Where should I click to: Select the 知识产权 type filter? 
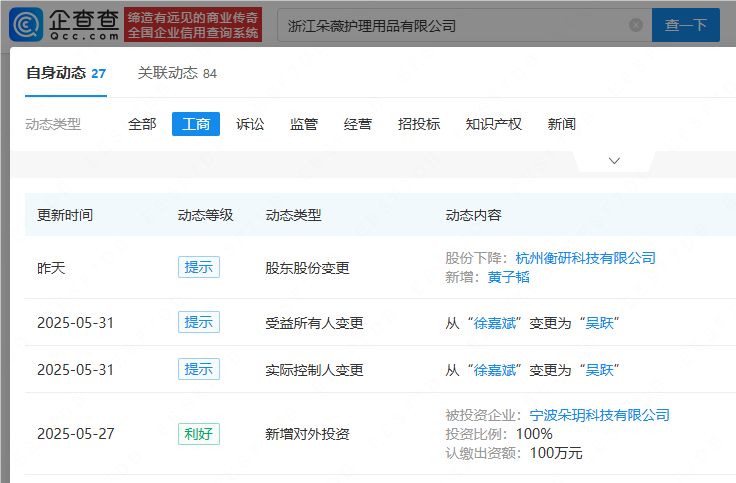click(x=493, y=124)
